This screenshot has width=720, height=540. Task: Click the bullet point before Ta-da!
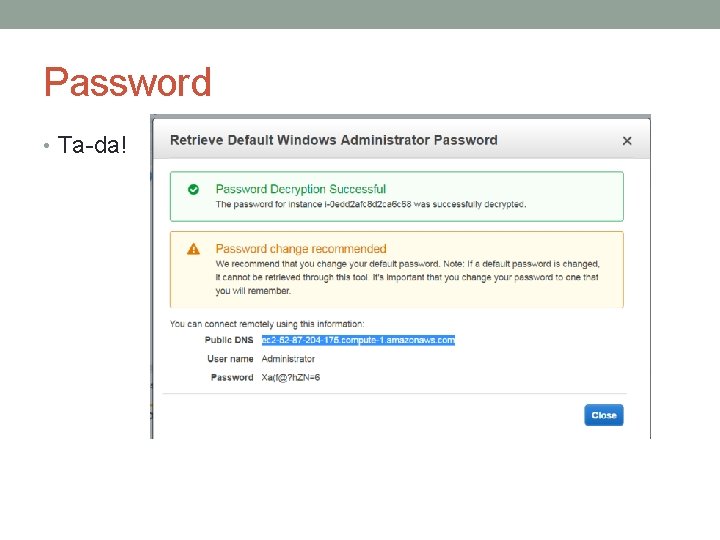pos(46,146)
